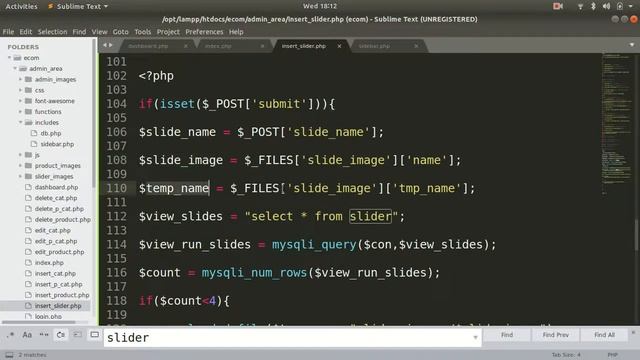Collapse the includes folder

pos(20,122)
